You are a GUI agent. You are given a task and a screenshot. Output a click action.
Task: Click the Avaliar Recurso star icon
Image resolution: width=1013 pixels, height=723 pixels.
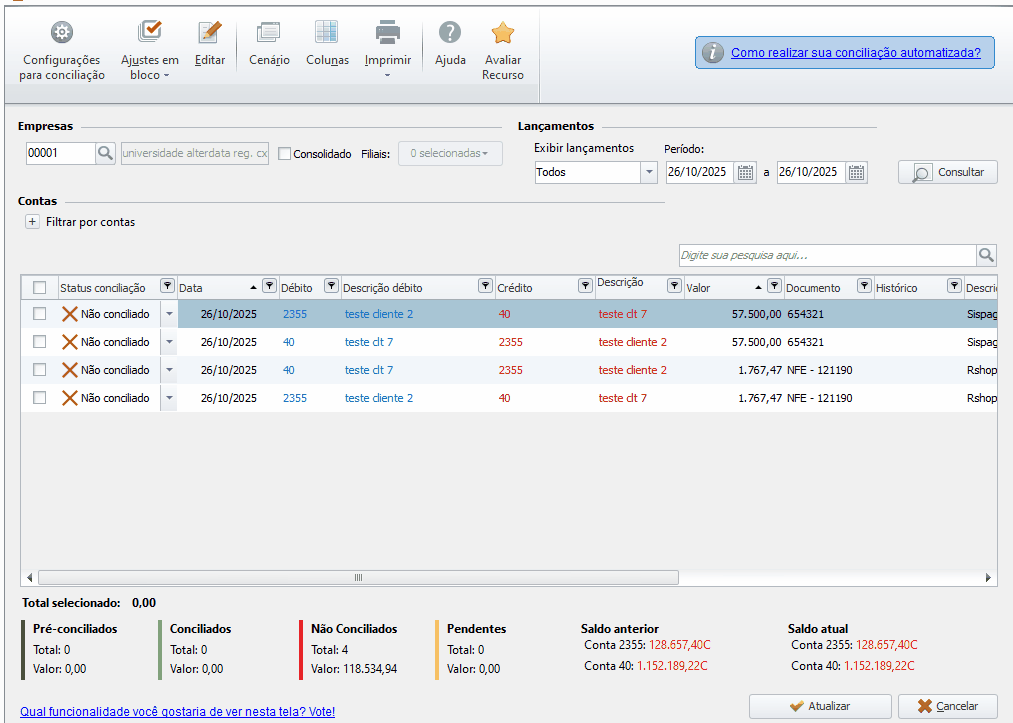[502, 33]
